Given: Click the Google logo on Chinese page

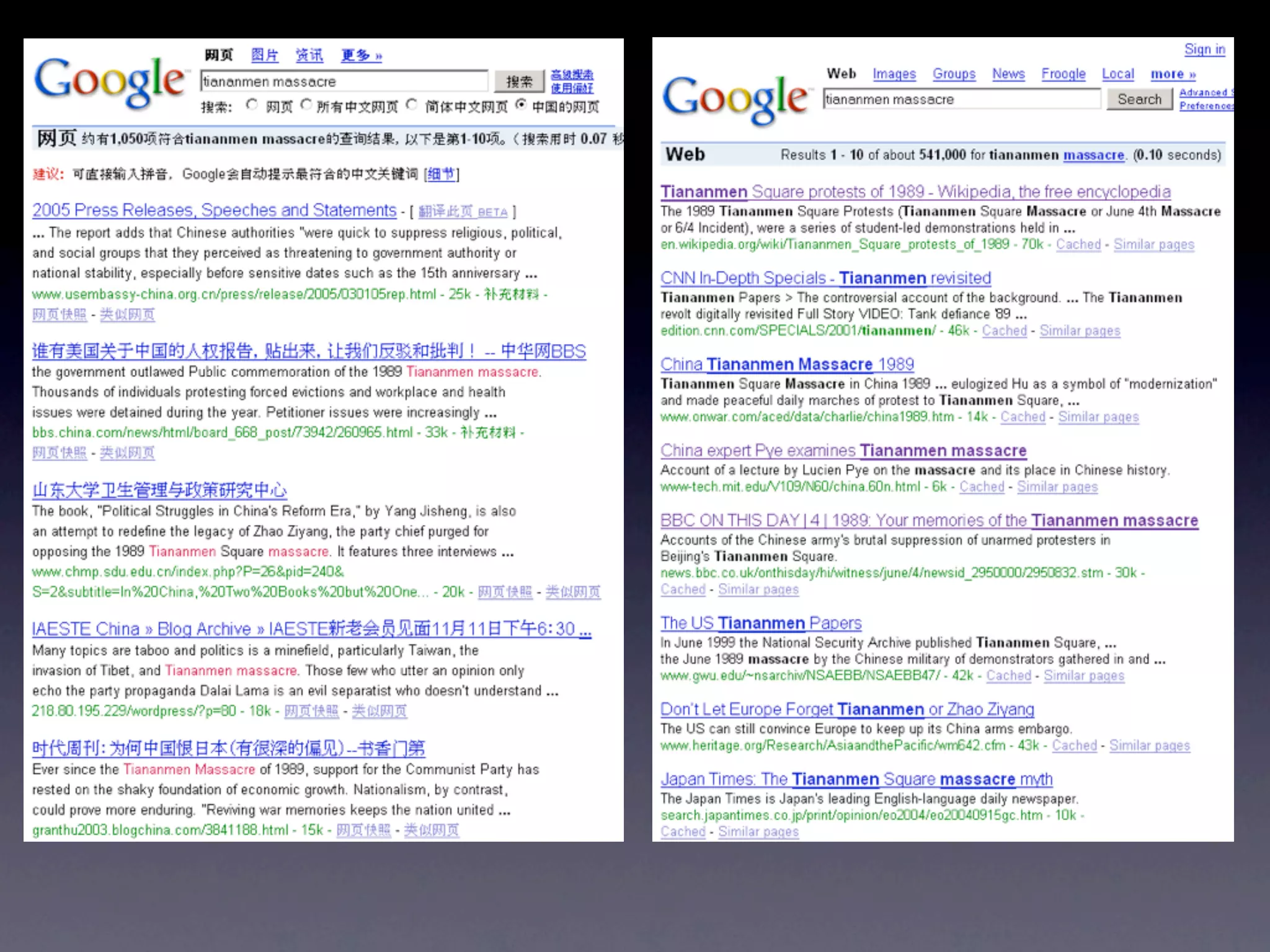Looking at the screenshot, I should [x=110, y=82].
